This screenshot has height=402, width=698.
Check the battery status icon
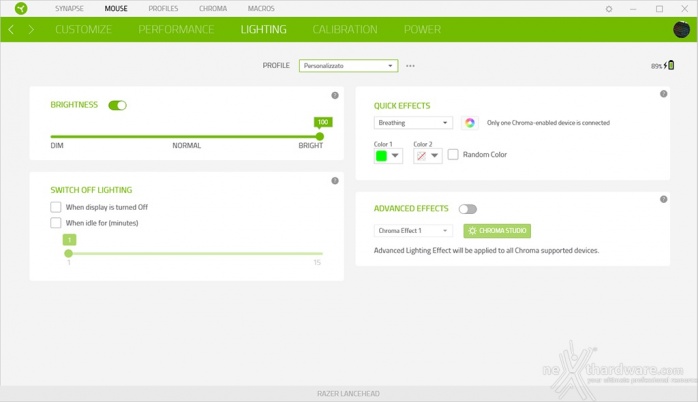[x=669, y=65]
